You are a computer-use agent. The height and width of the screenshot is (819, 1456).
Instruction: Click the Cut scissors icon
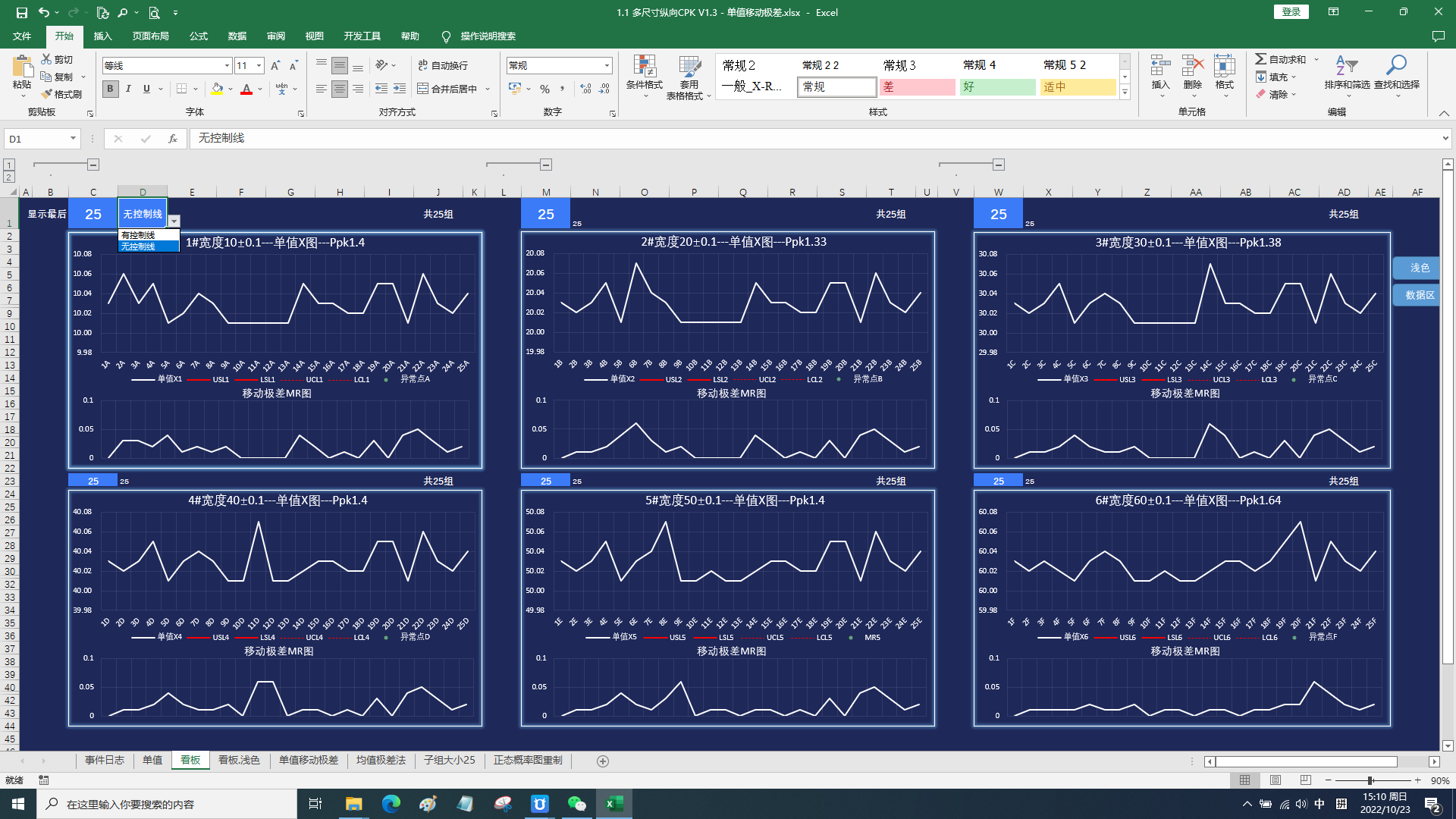[47, 59]
